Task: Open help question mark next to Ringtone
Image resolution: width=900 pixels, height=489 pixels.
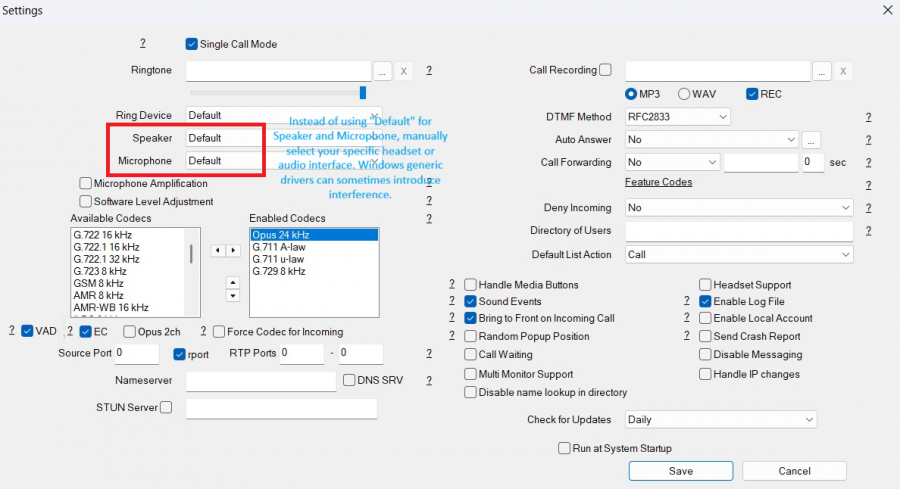Action: coord(429,70)
